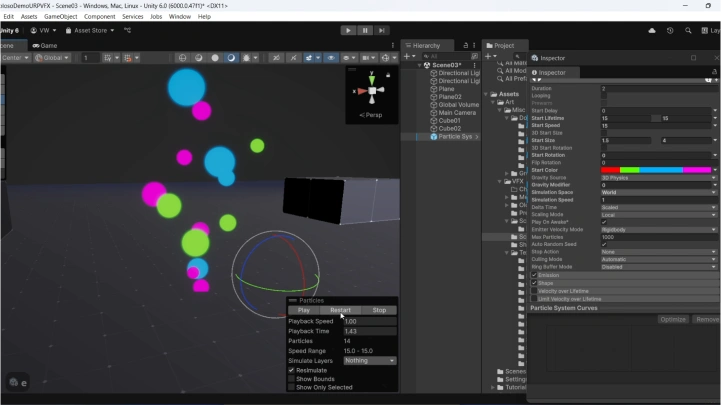Click Play in Particles overlay
Viewport: 721px width, 405px height.
tap(303, 310)
